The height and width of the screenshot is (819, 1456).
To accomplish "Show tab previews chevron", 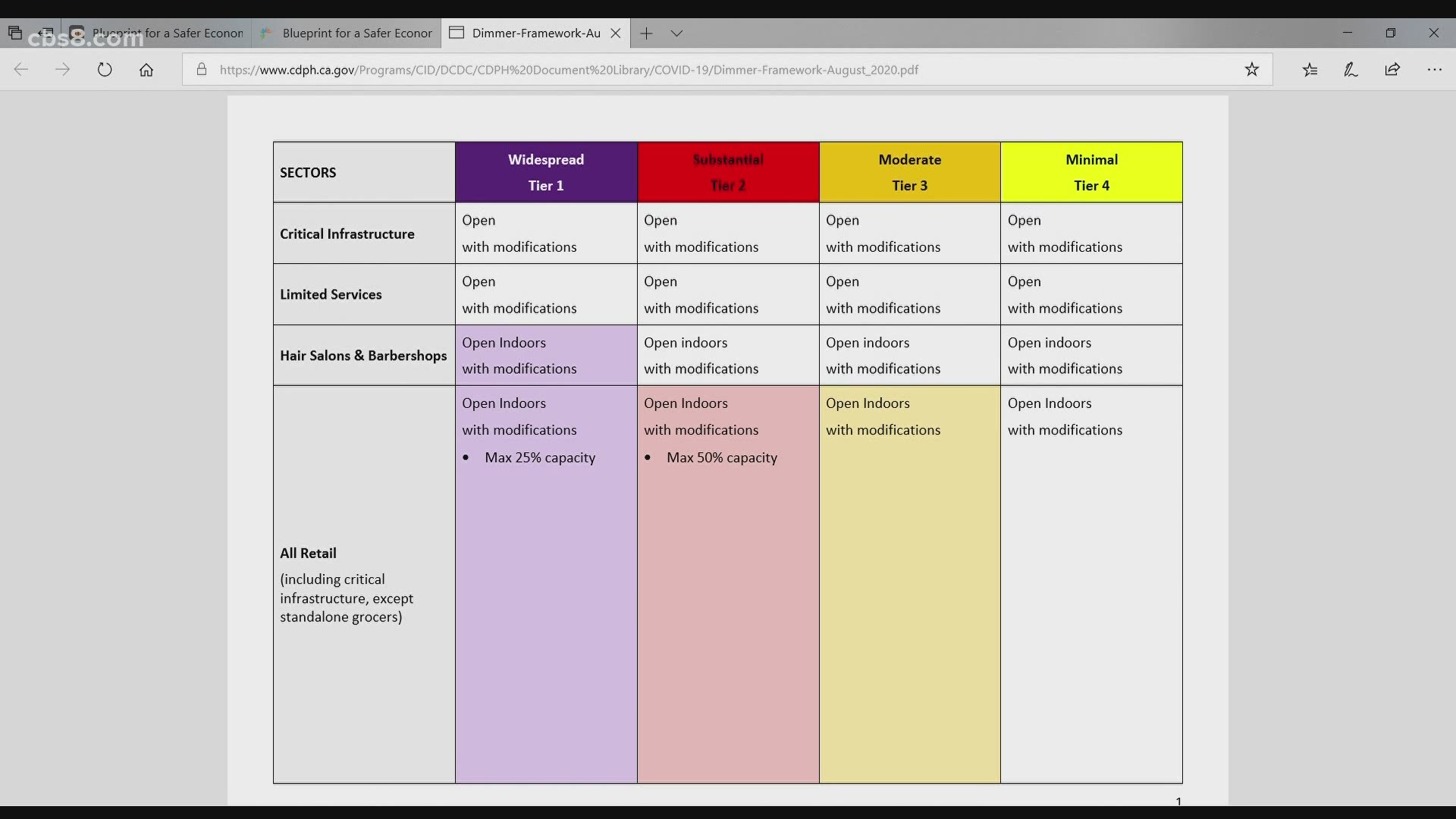I will 677,33.
